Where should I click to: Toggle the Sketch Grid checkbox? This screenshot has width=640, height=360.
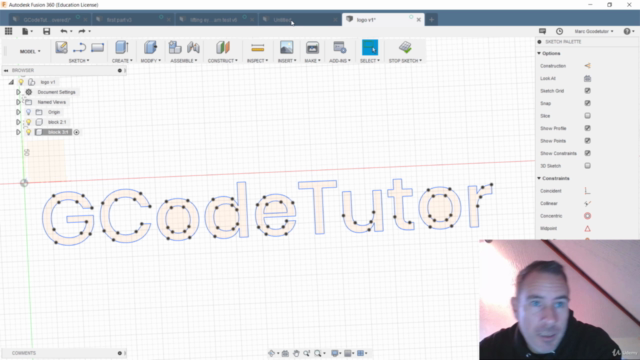click(587, 91)
